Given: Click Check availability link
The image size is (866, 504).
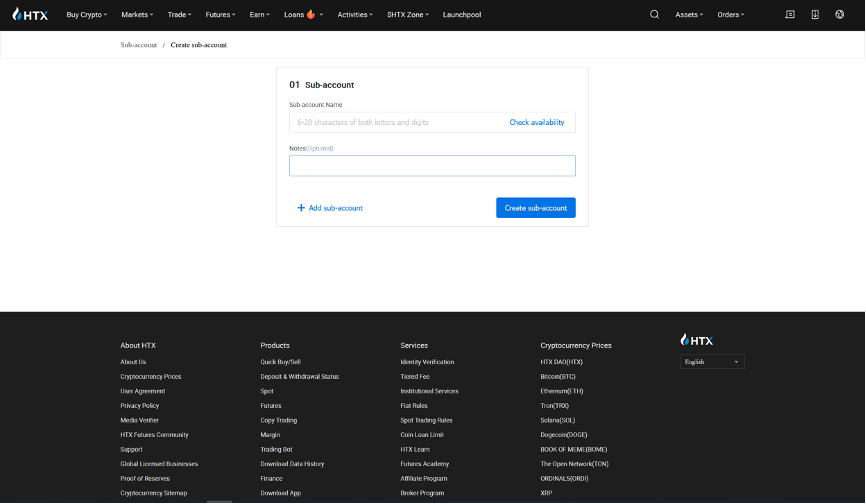Looking at the screenshot, I should pos(537,122).
